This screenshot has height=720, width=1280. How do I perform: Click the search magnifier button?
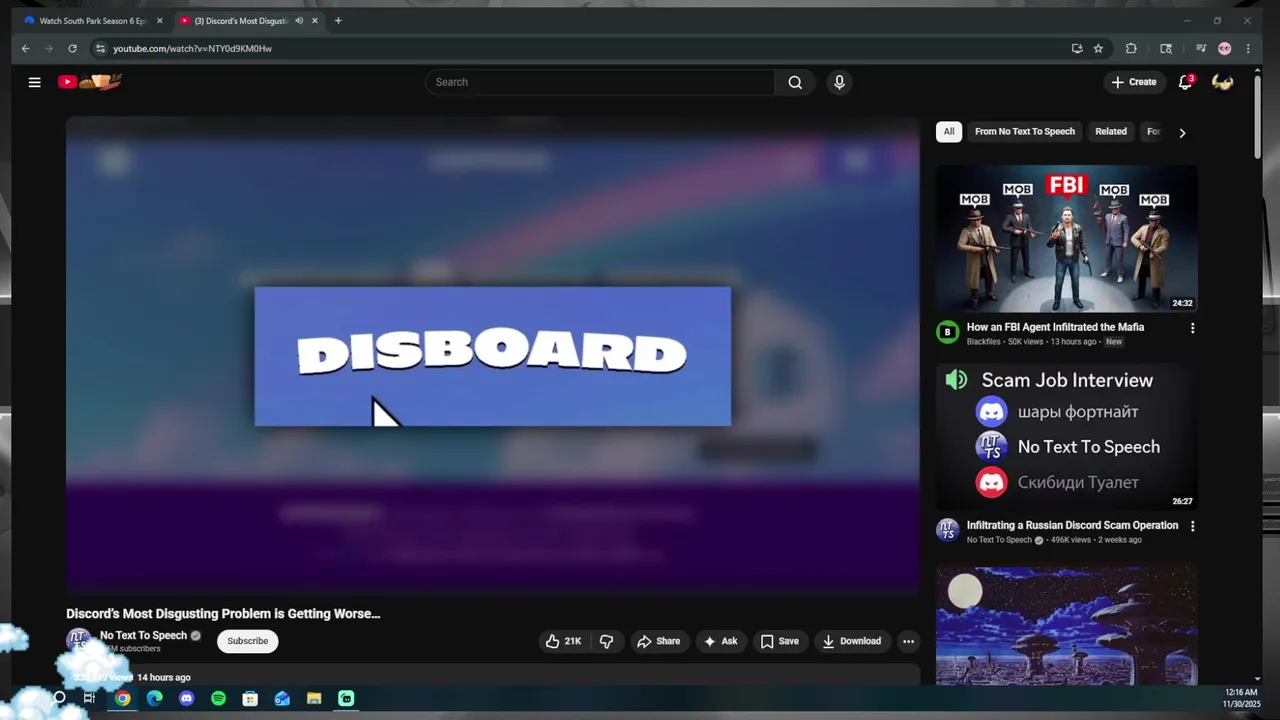pyautogui.click(x=795, y=82)
